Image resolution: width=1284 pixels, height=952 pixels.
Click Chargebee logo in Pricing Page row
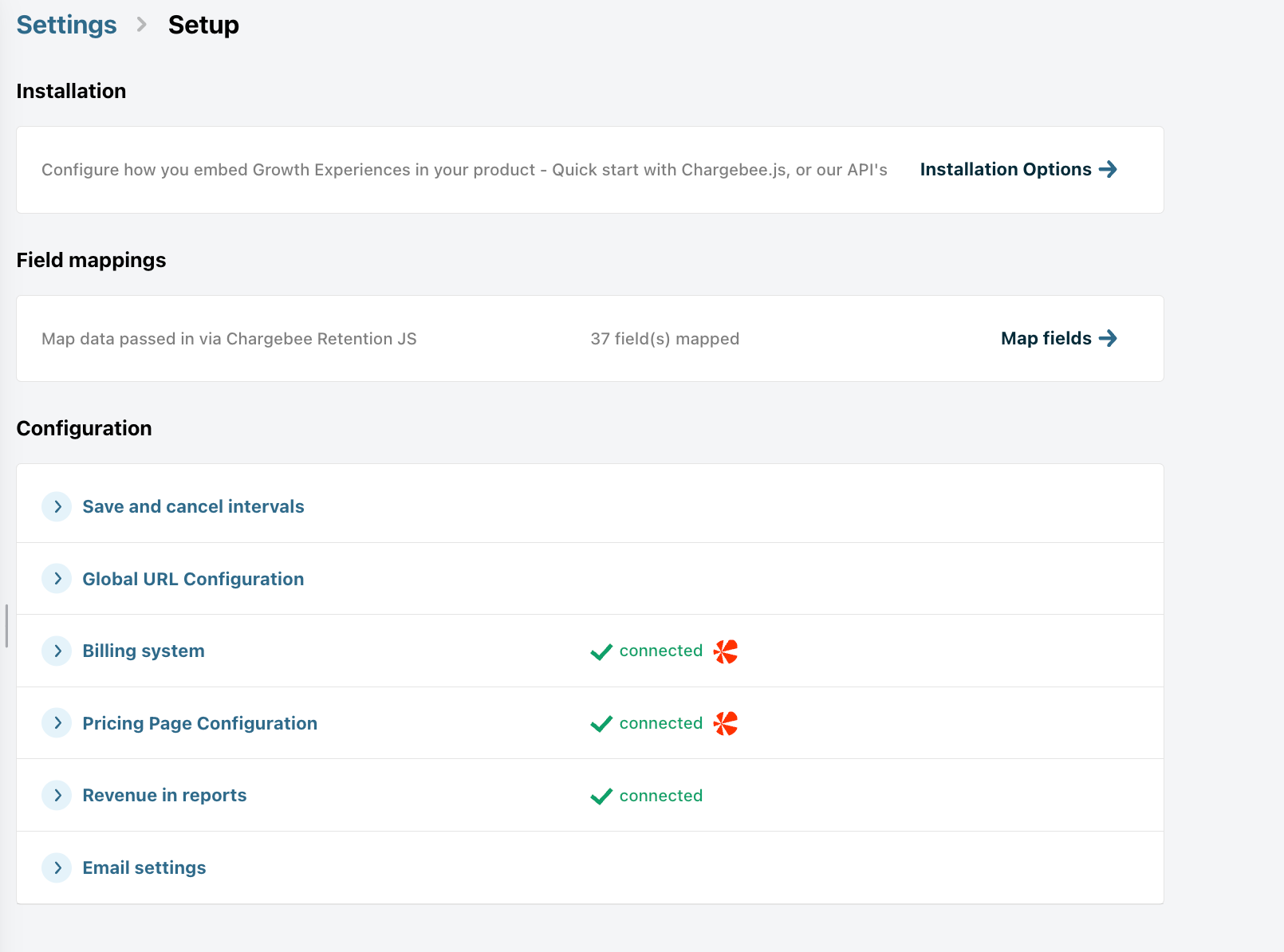click(726, 723)
